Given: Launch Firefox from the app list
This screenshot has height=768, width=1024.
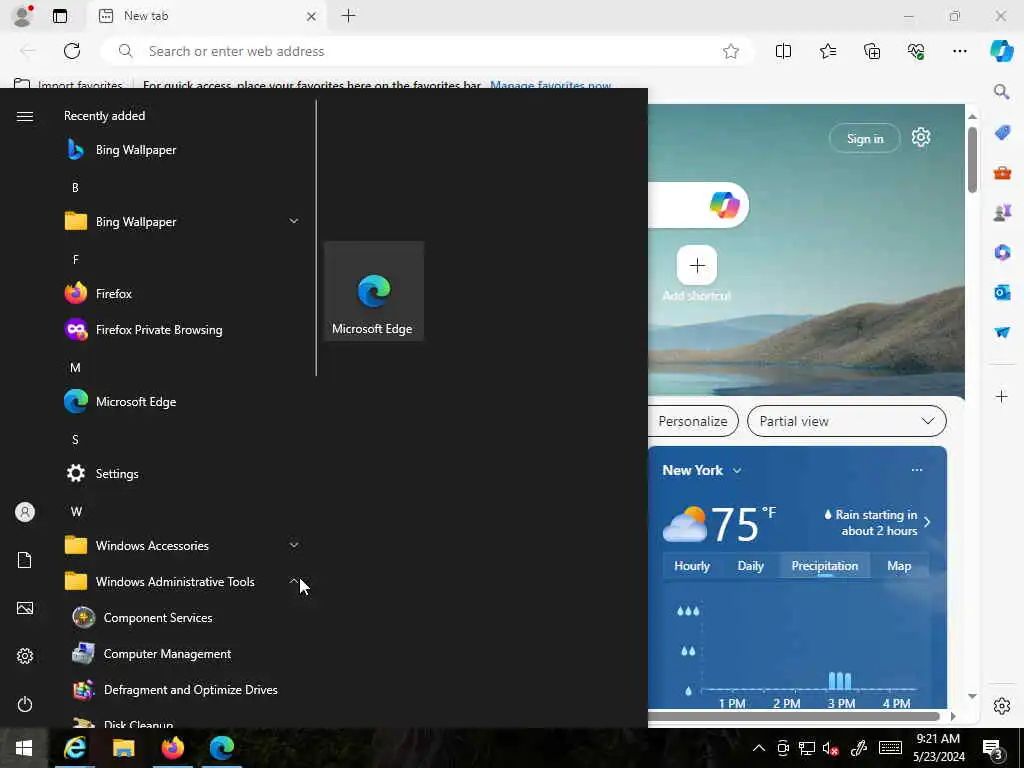Looking at the screenshot, I should pos(183,294).
